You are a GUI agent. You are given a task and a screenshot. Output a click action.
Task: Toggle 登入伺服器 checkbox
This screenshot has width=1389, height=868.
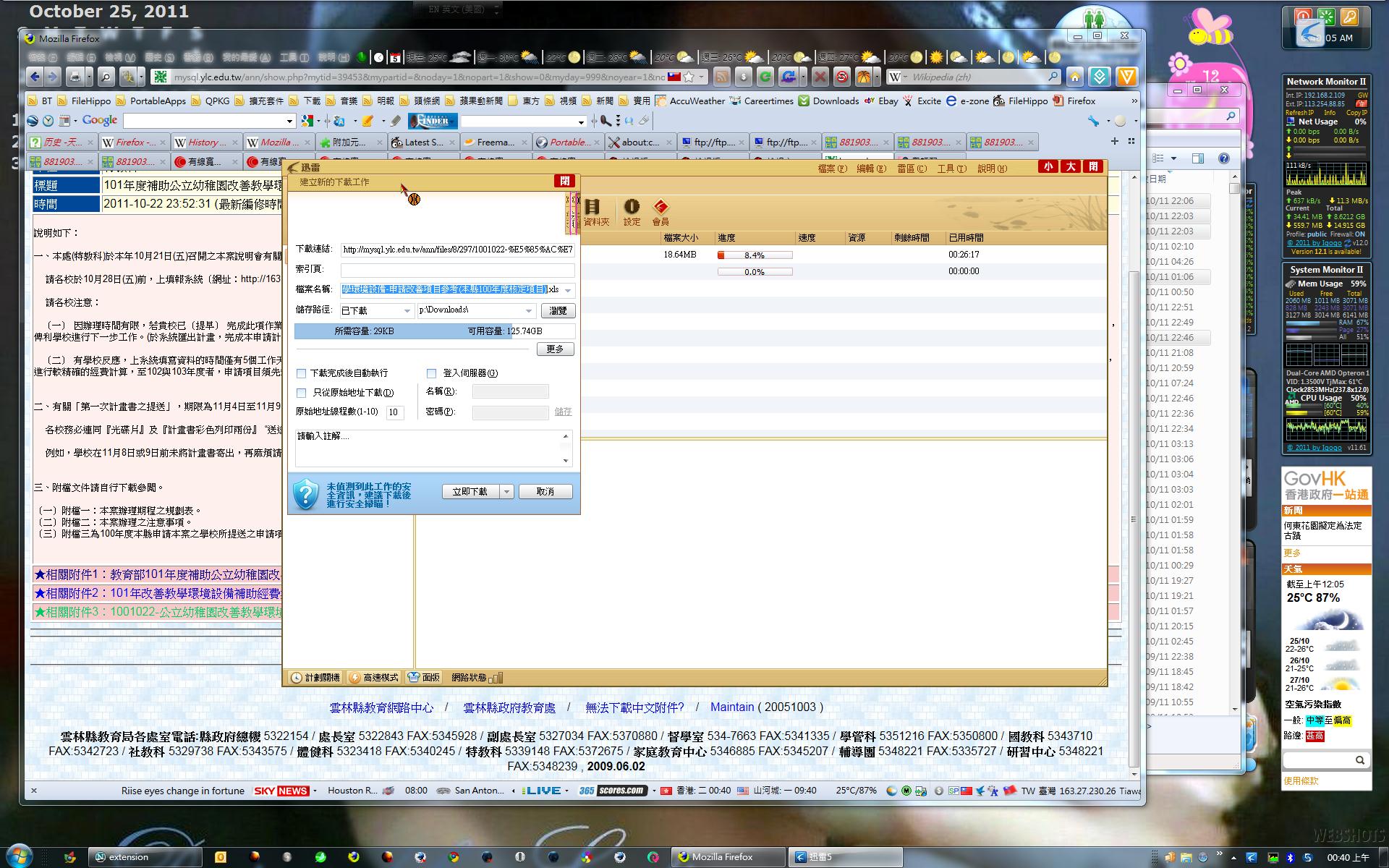pos(432,373)
